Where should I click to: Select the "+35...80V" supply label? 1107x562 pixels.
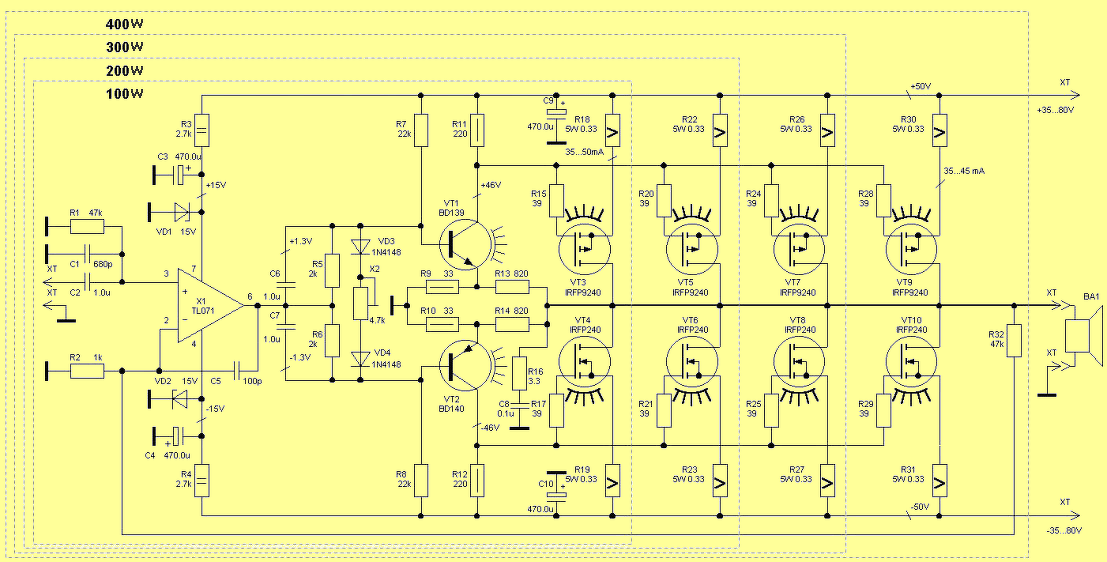click(x=1057, y=111)
